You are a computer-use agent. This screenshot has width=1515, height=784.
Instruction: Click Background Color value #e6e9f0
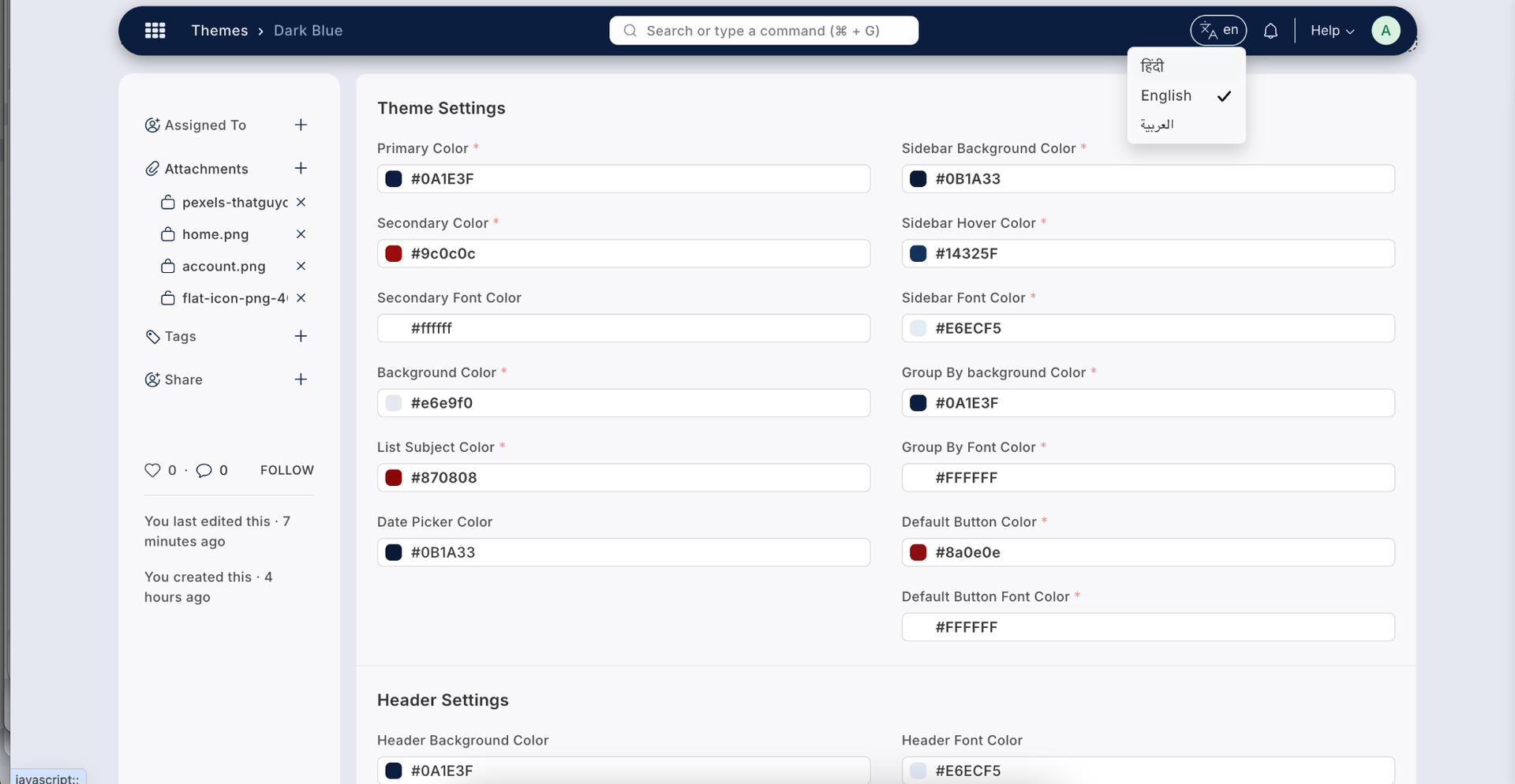(441, 403)
